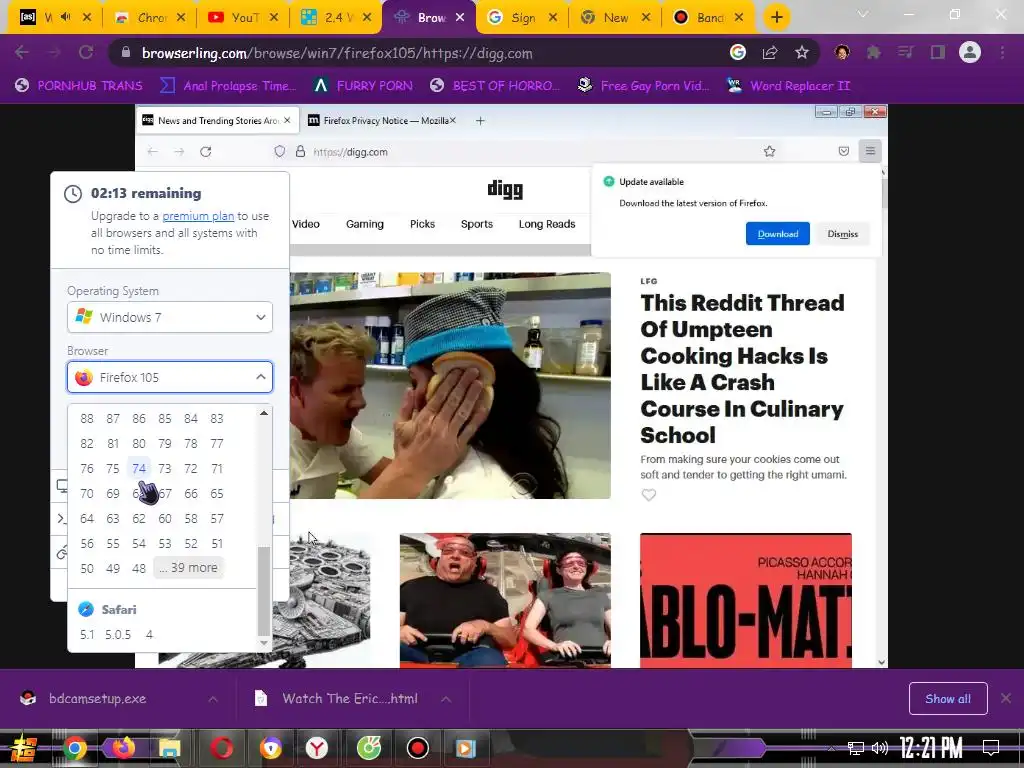Click Firefox tracking protection shield icon
Viewport: 1024px width, 768px height.
pyautogui.click(x=280, y=152)
